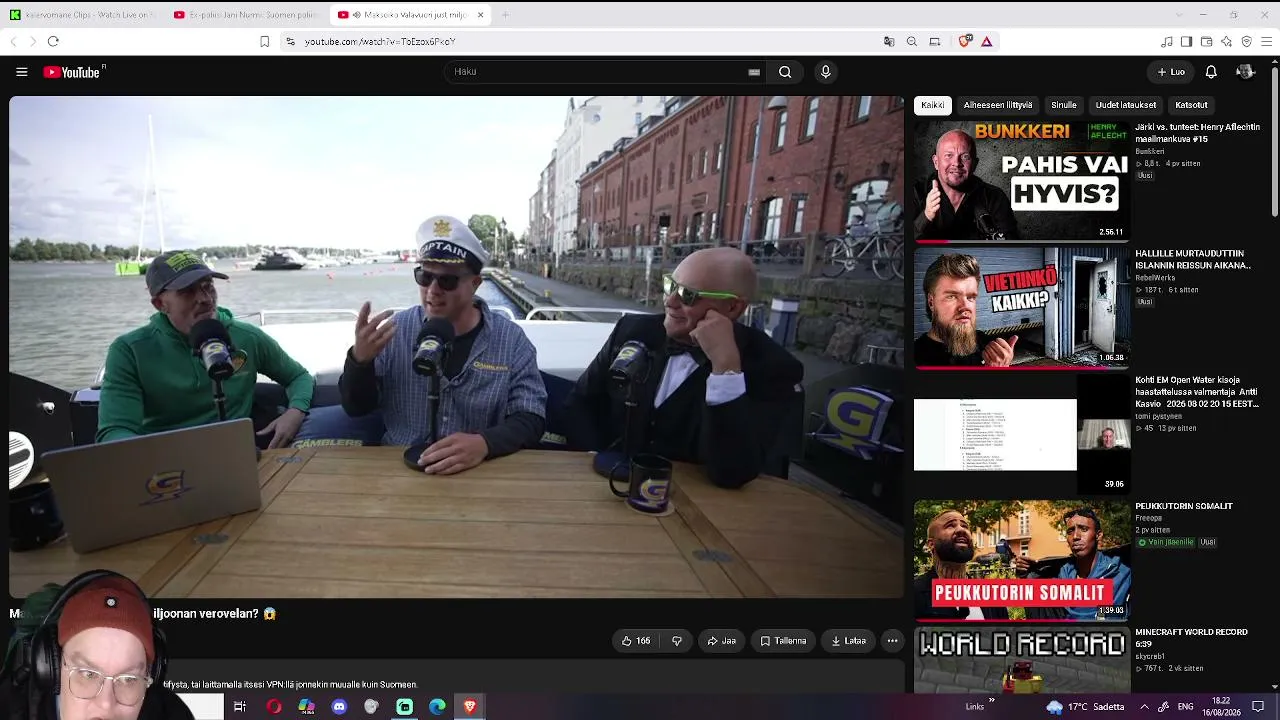The height and width of the screenshot is (720, 1280).
Task: Open Brave Rewards triangle icon
Action: (x=987, y=41)
